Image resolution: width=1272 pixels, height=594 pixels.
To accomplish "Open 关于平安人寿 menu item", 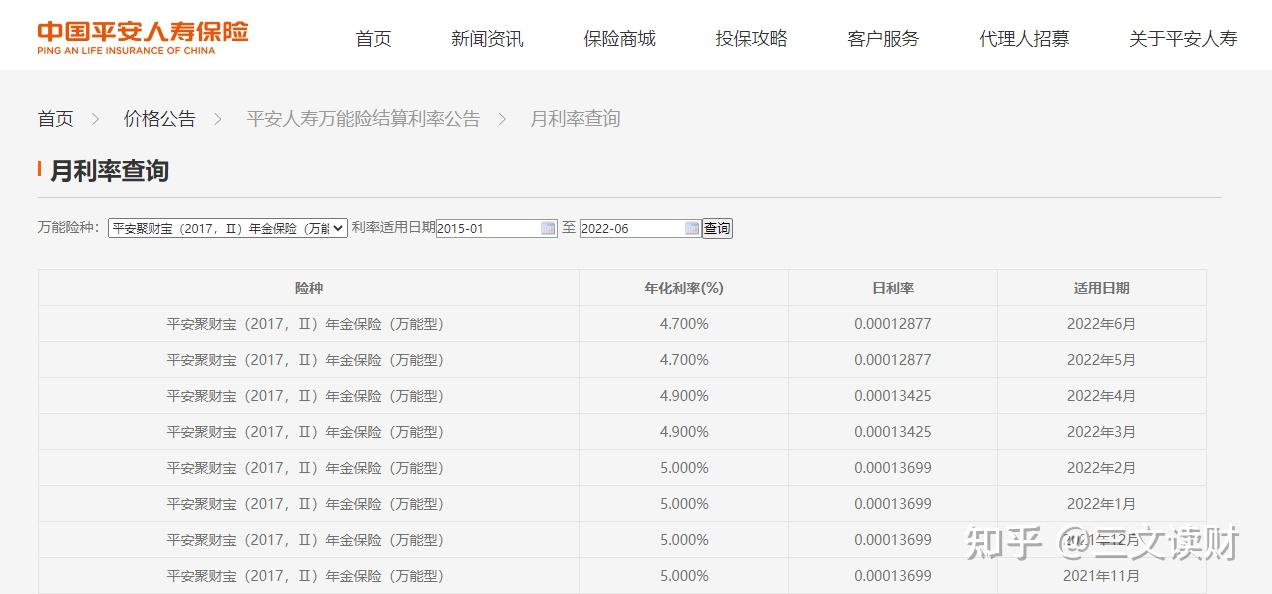I will [1183, 39].
